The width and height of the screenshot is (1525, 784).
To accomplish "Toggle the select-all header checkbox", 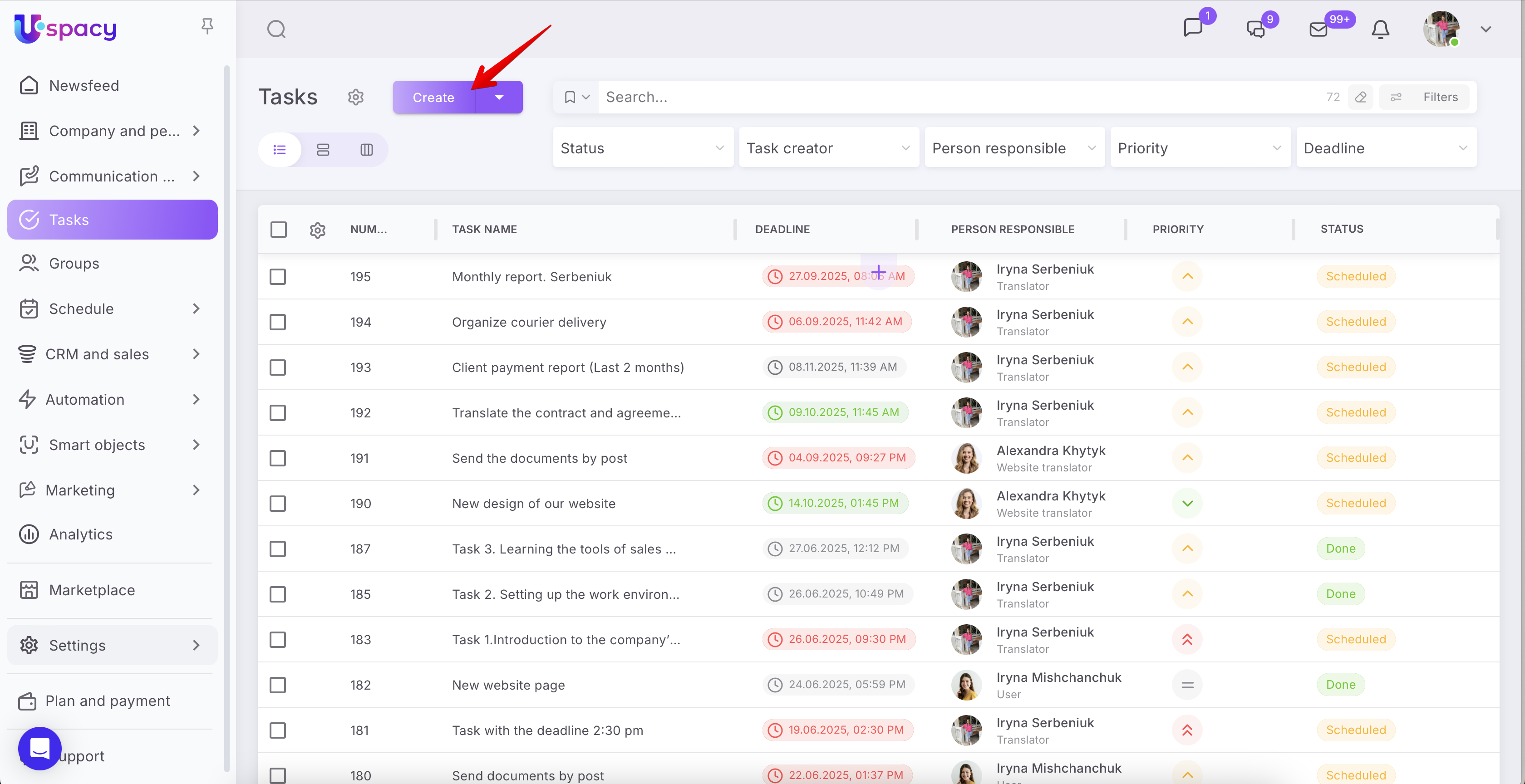I will click(278, 230).
